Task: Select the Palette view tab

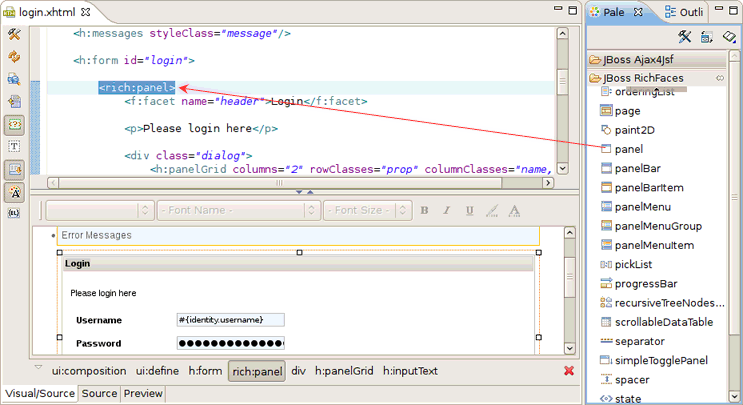Action: (x=615, y=12)
